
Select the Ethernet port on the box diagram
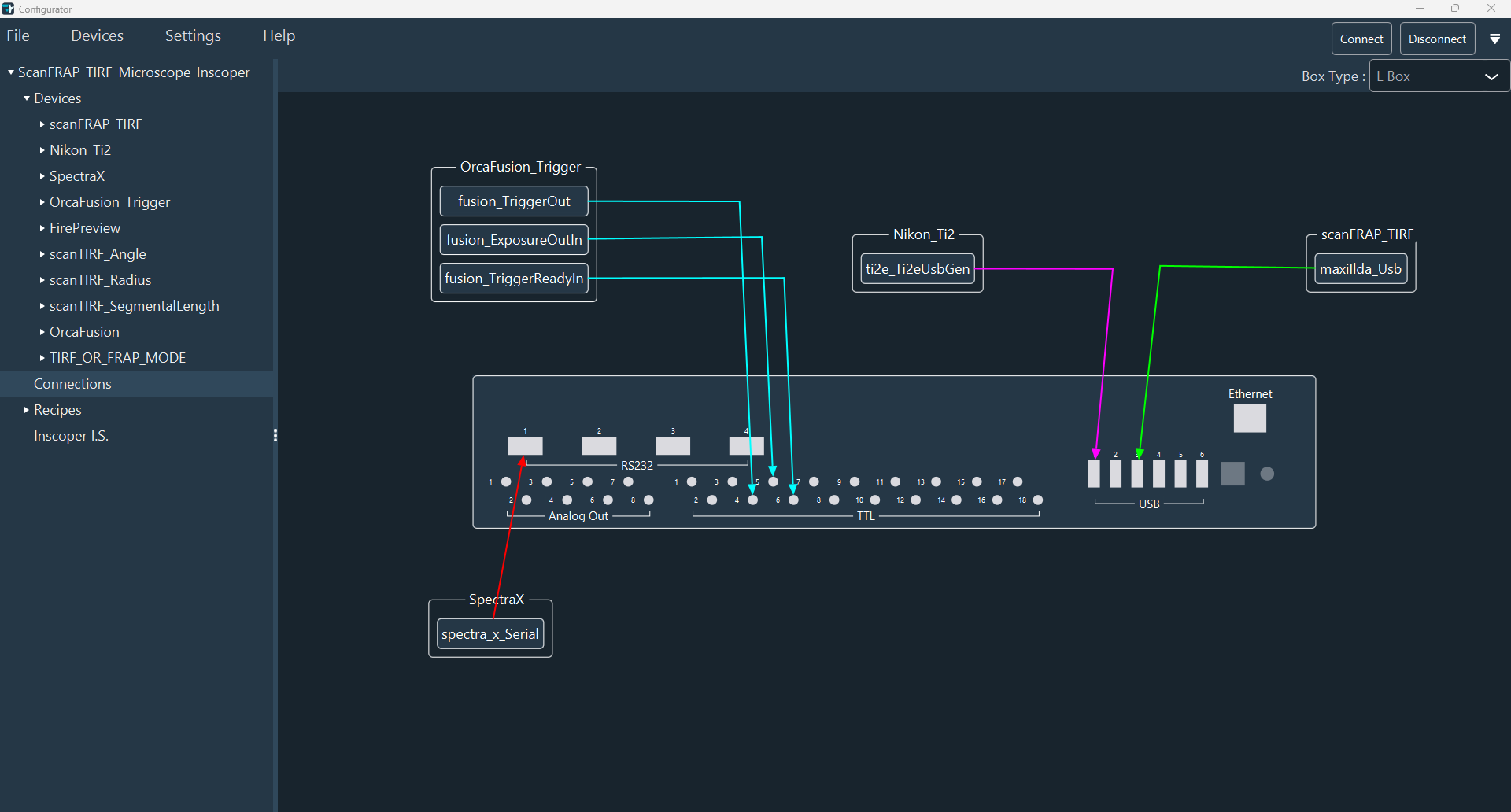[x=1249, y=418]
